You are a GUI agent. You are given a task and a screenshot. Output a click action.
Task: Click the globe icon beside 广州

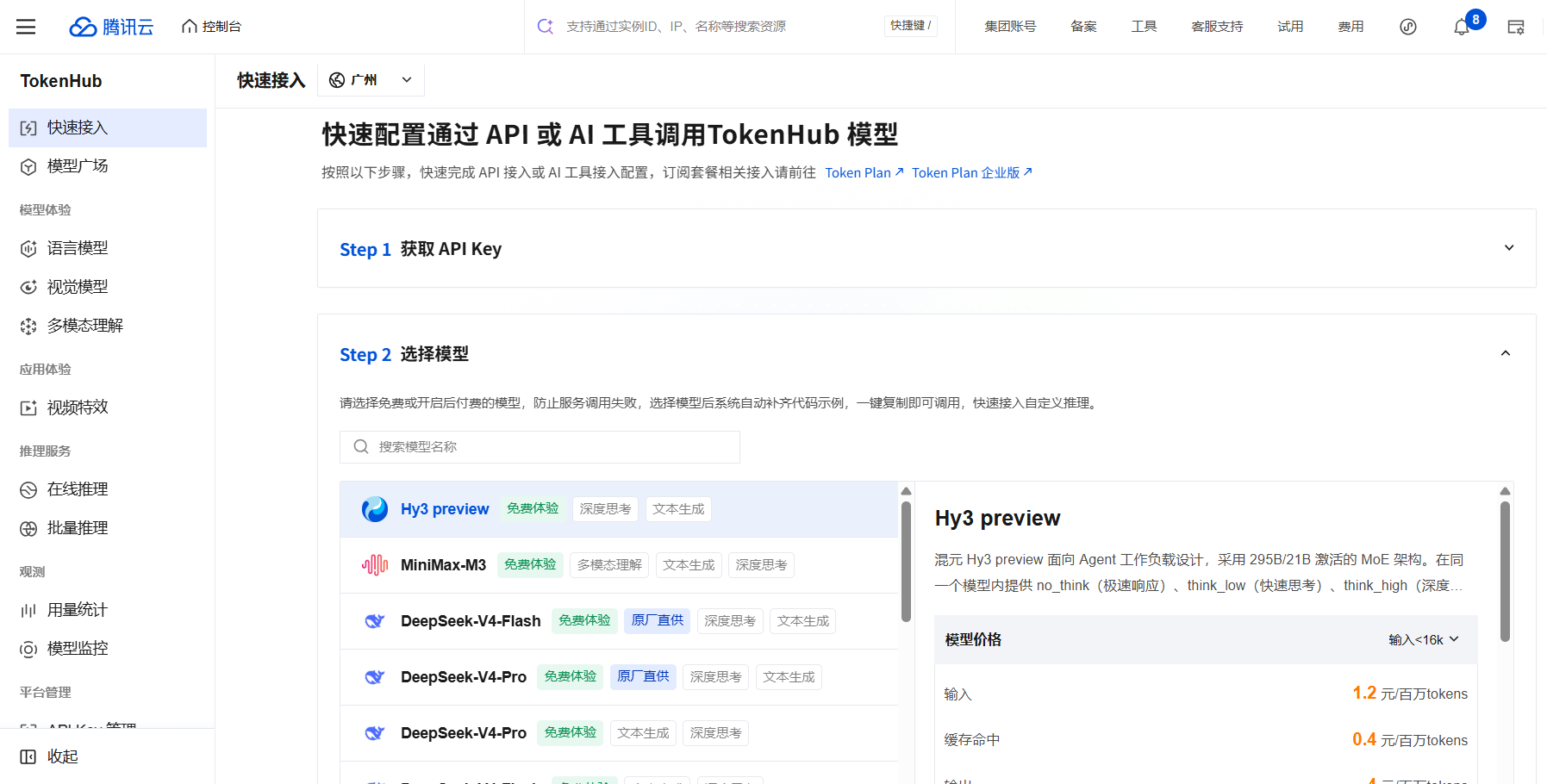pyautogui.click(x=337, y=80)
